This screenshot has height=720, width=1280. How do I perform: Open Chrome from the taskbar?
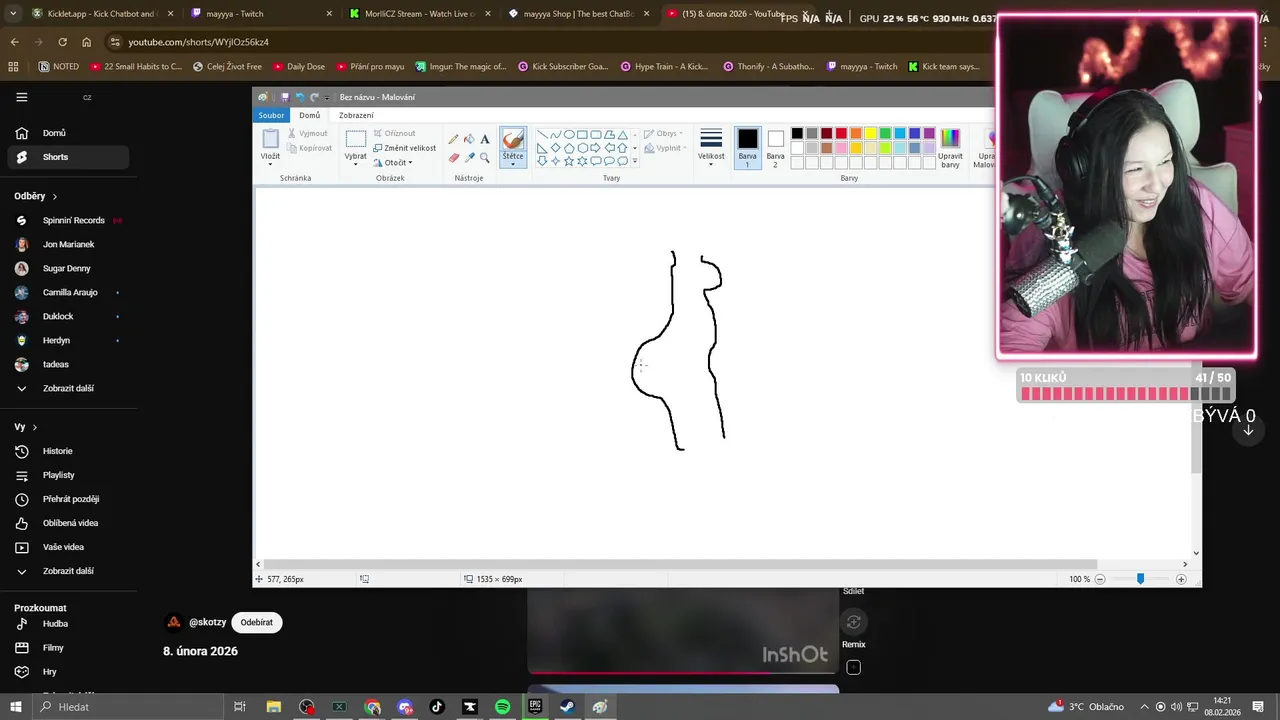[x=372, y=707]
